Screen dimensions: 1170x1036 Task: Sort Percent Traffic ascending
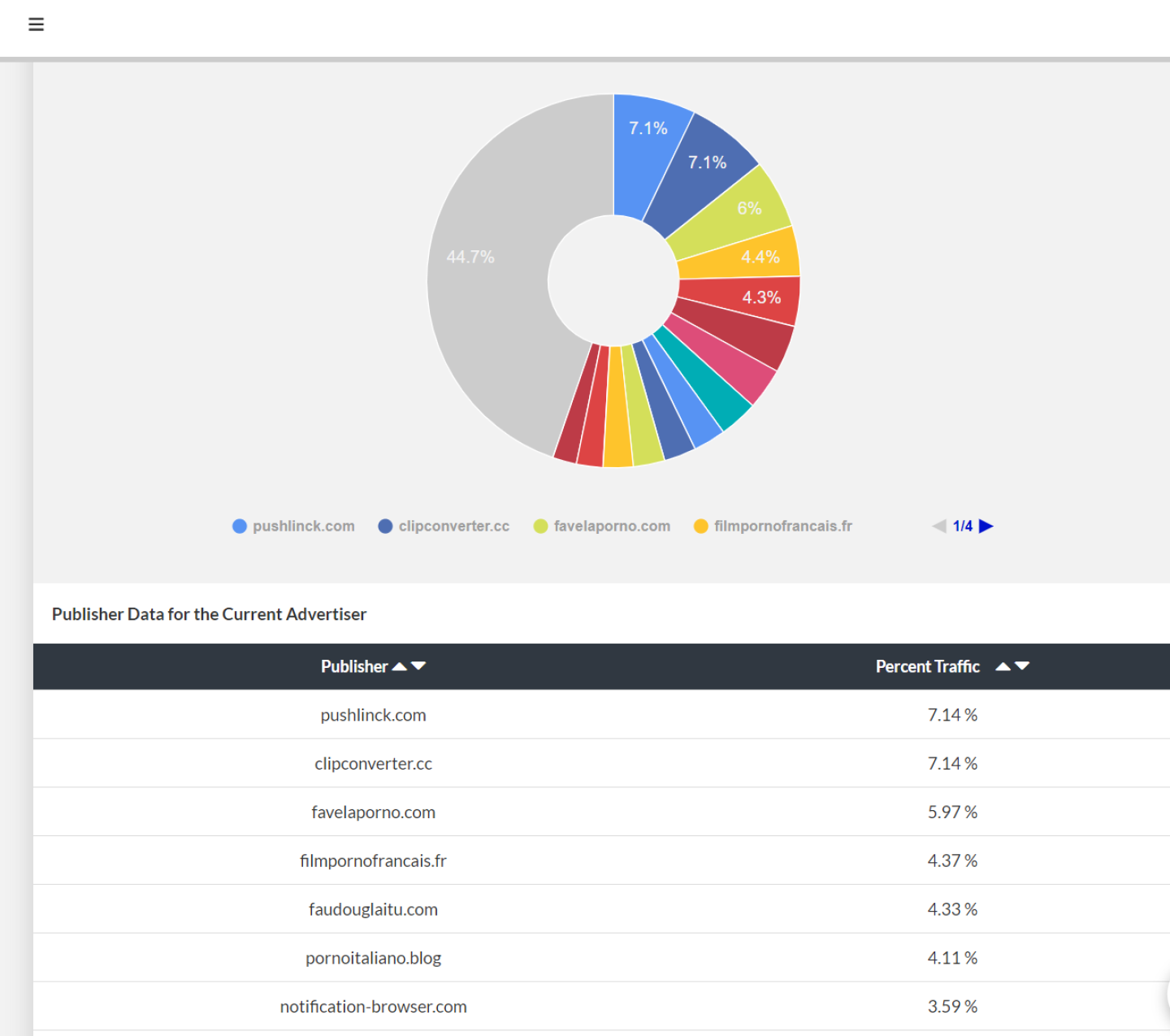click(1003, 666)
